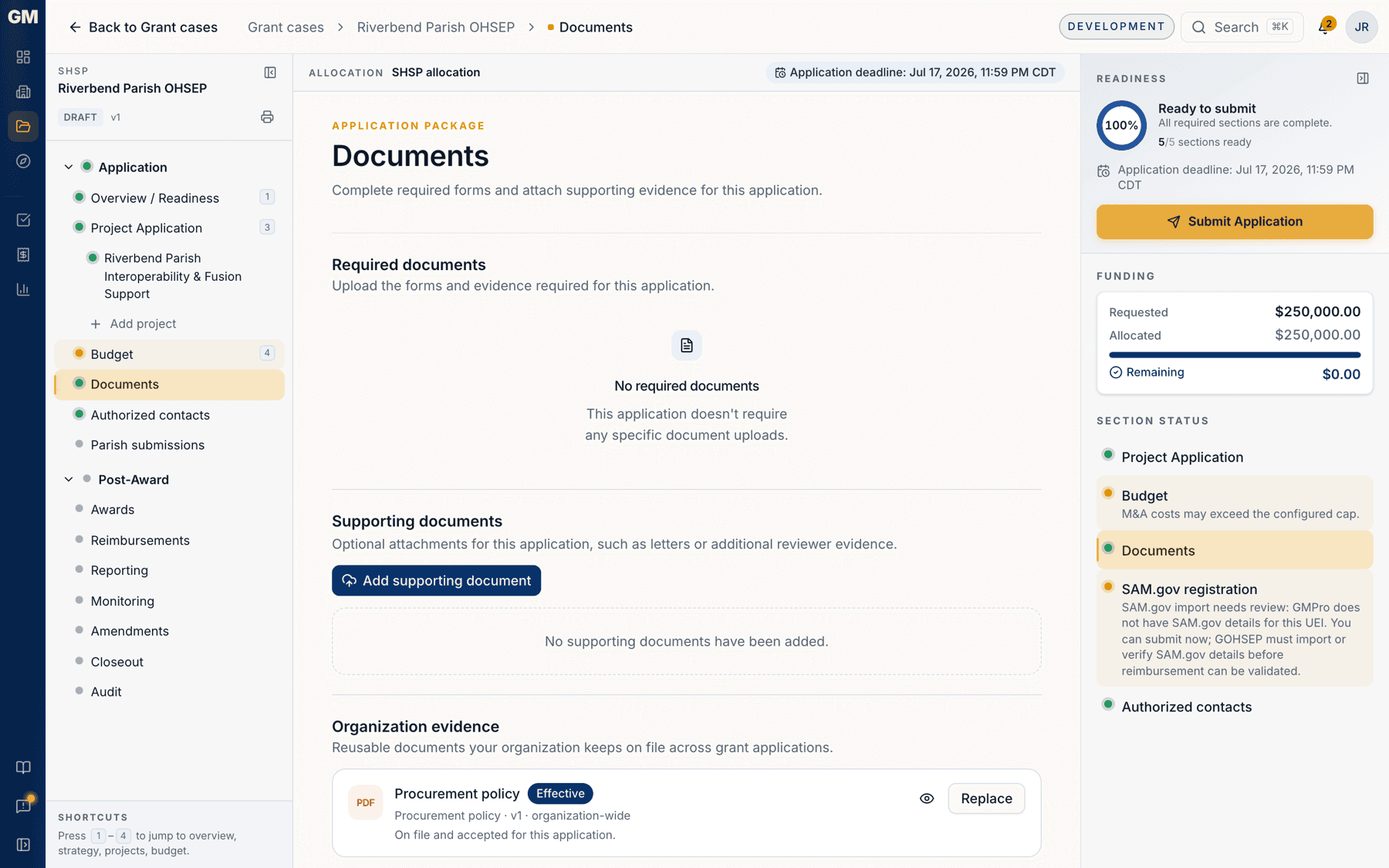
Task: Click the plus icon beside Add project
Action: point(96,324)
